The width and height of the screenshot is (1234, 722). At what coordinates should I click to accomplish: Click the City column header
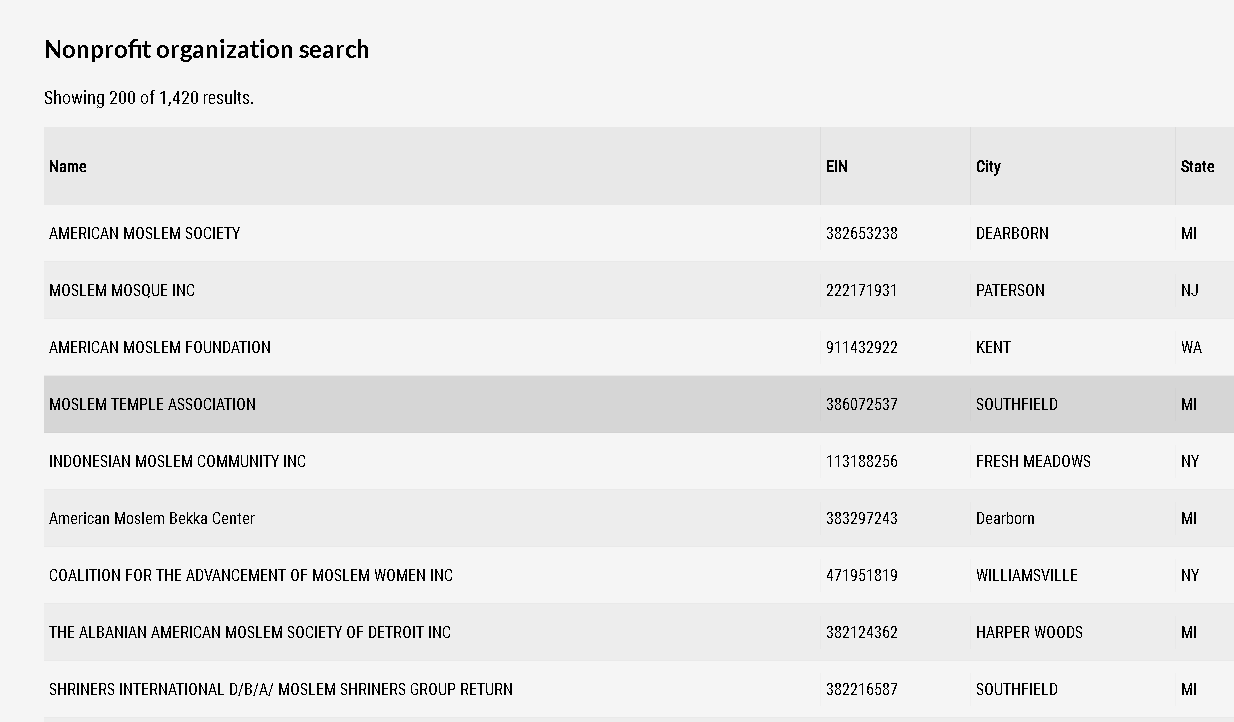(988, 166)
